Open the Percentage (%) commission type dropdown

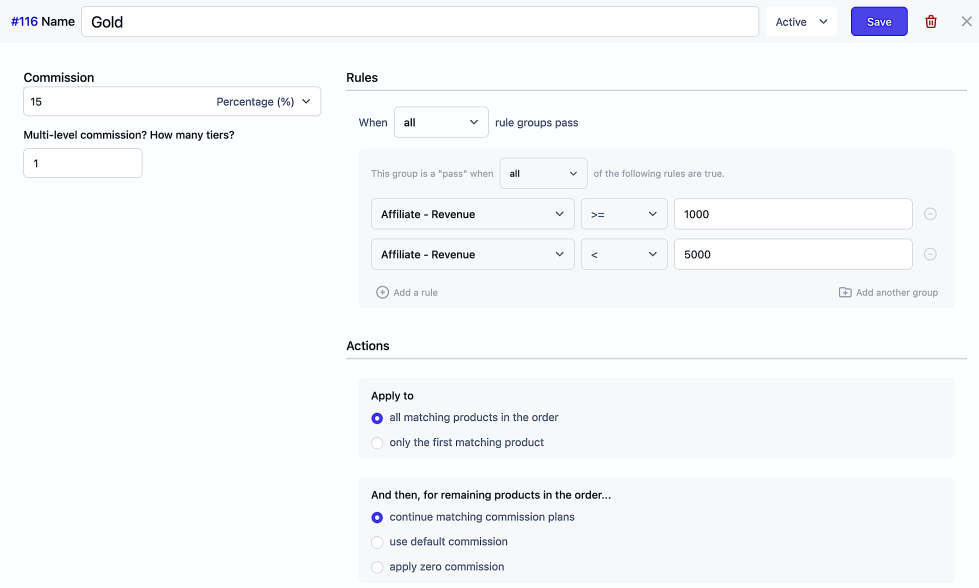(264, 102)
